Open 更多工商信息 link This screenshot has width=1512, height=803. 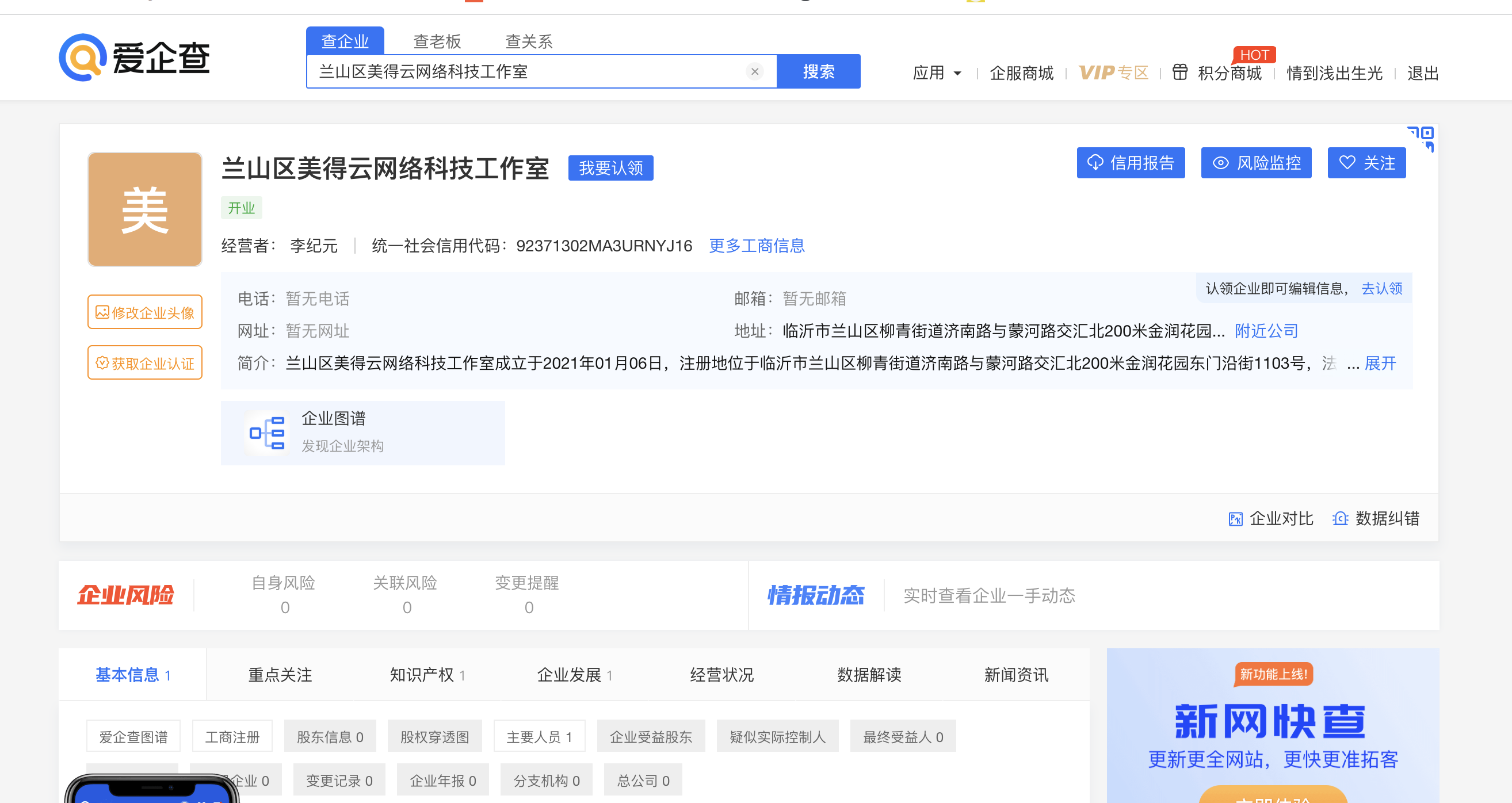point(757,246)
